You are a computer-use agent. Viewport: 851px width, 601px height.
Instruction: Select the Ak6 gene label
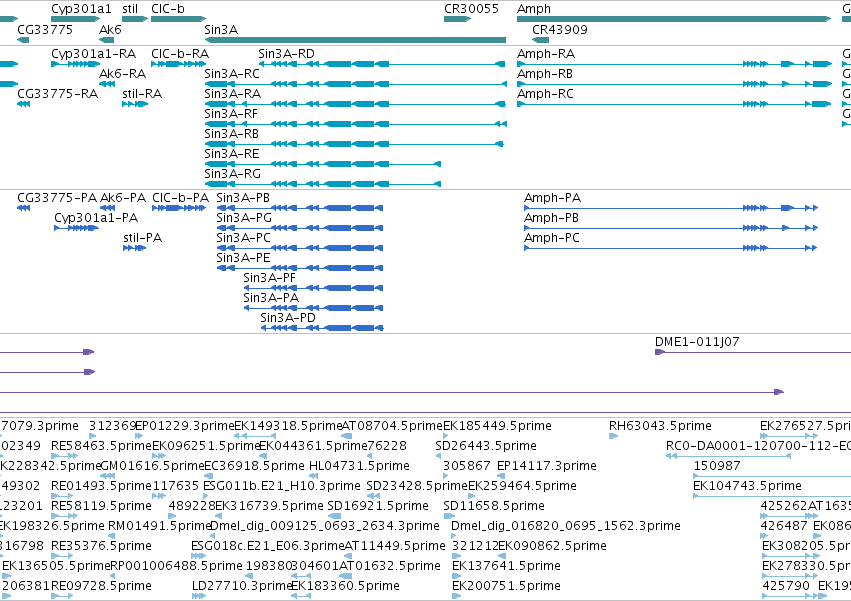click(x=110, y=29)
